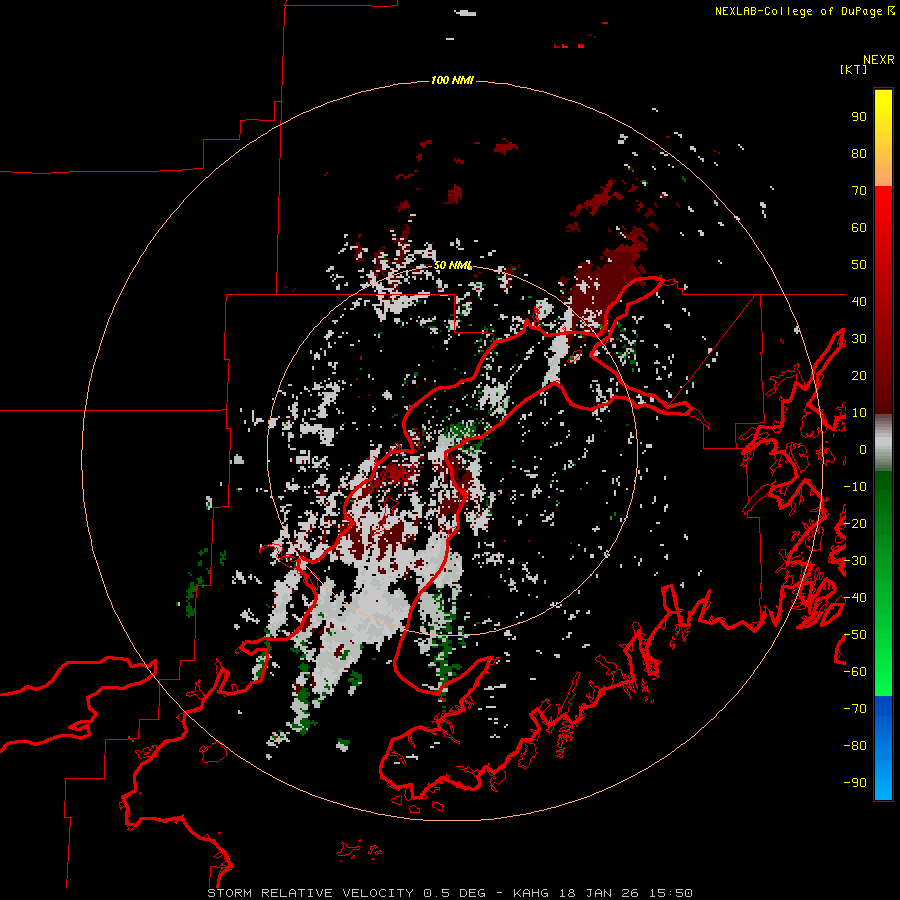Click the 50 NMI range ring label
The width and height of the screenshot is (900, 900).
452,265
